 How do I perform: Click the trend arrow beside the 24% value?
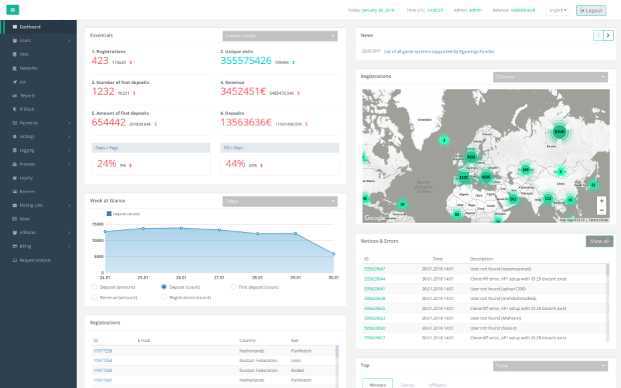(130, 165)
